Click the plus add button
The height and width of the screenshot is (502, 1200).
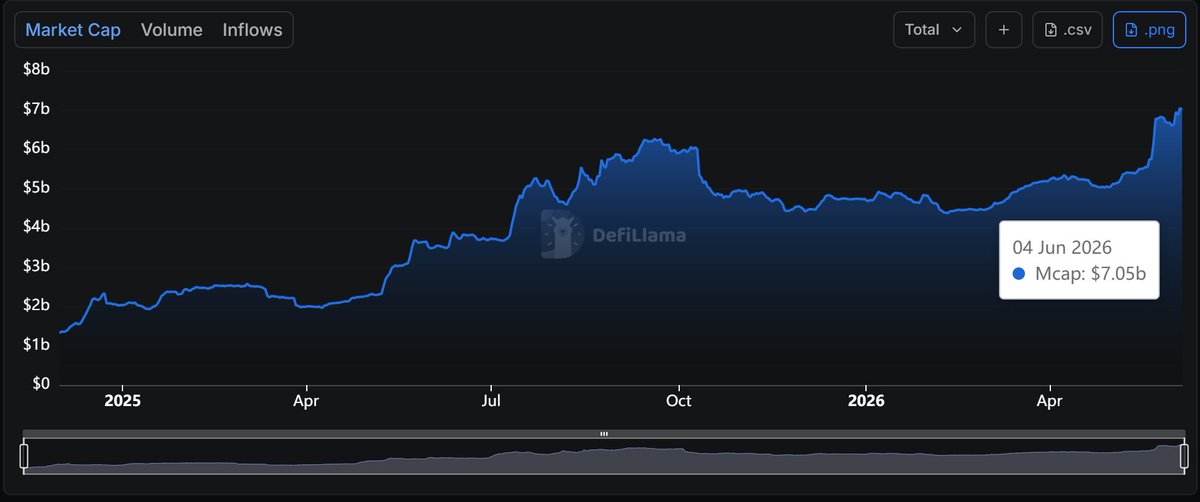pos(1003,30)
